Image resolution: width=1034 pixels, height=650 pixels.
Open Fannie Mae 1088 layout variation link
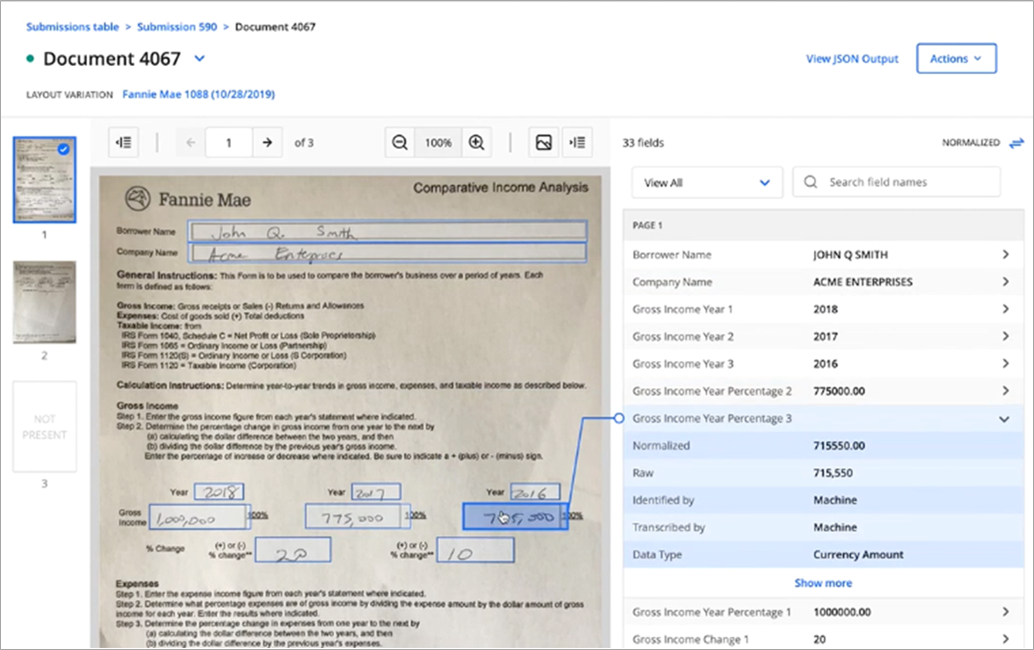tap(198, 94)
